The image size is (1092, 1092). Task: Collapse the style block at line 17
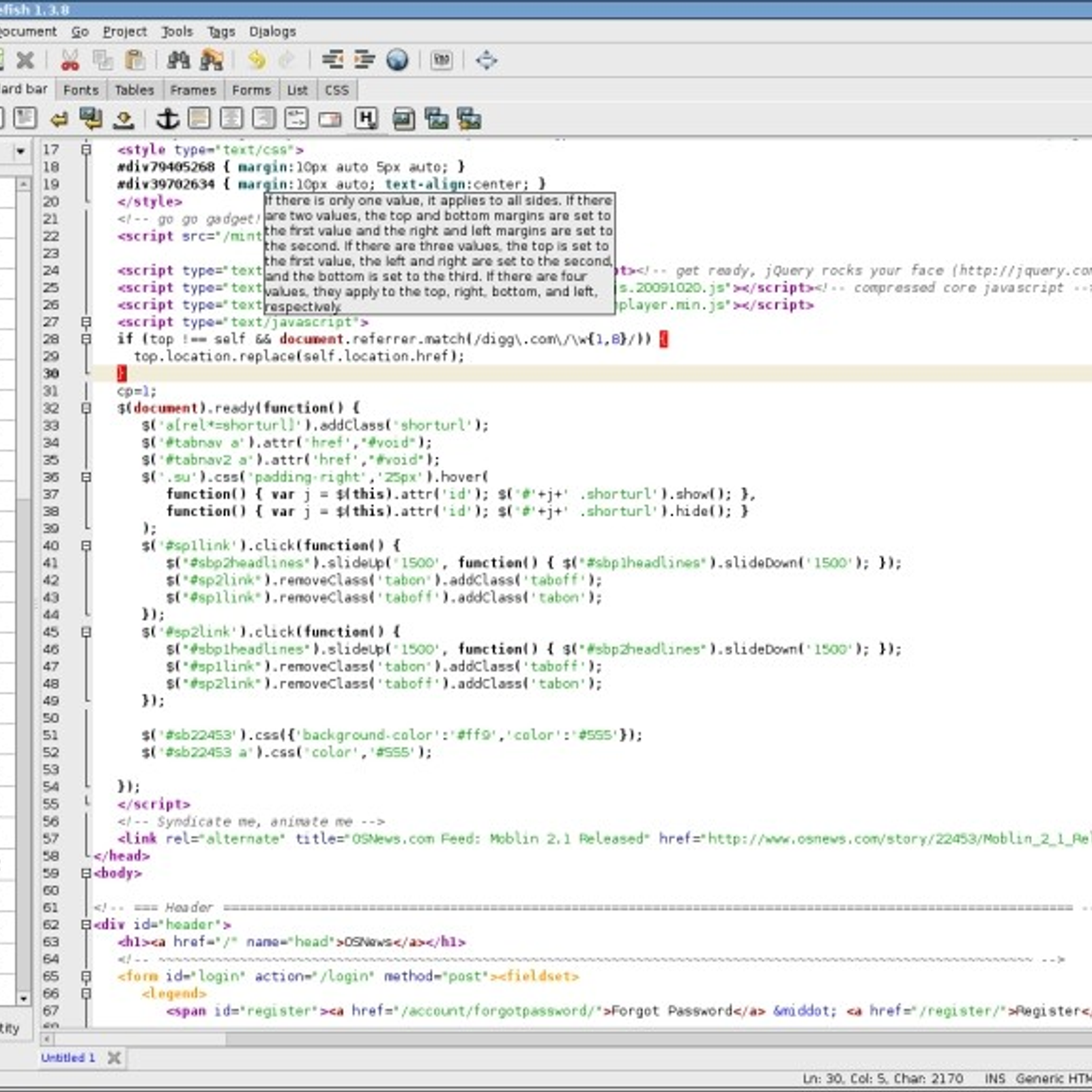point(86,149)
